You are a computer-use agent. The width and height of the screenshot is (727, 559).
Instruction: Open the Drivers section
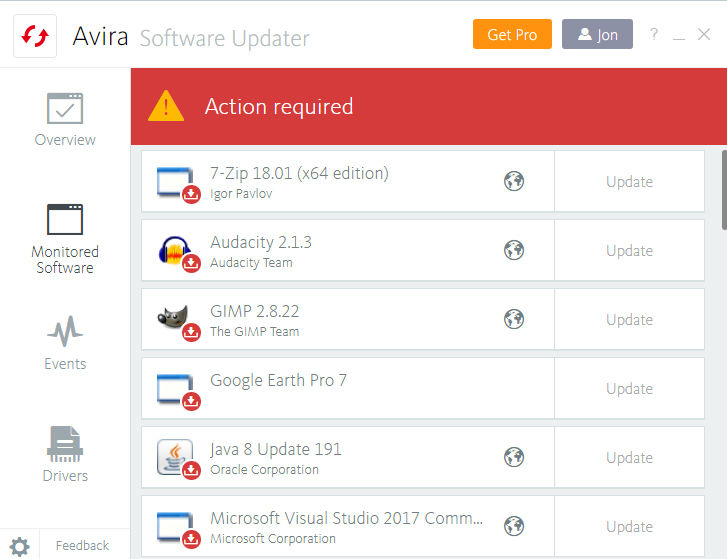[x=65, y=454]
